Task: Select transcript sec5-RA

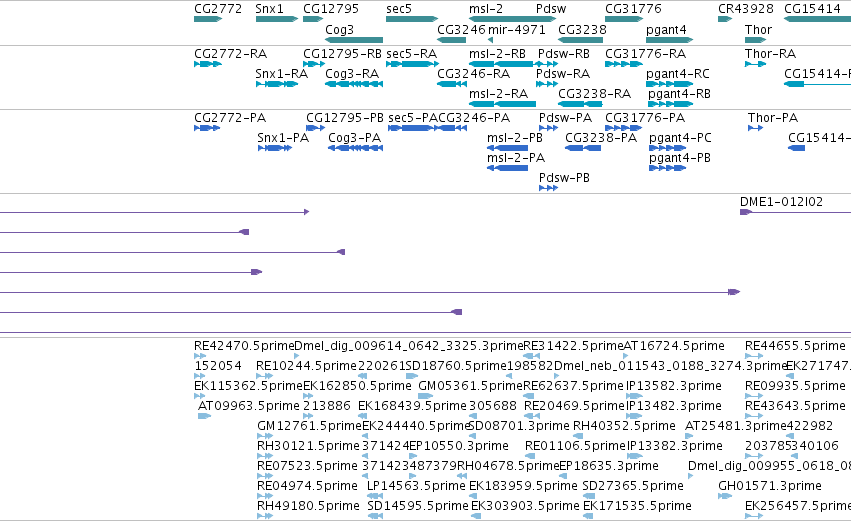Action: click(x=412, y=54)
